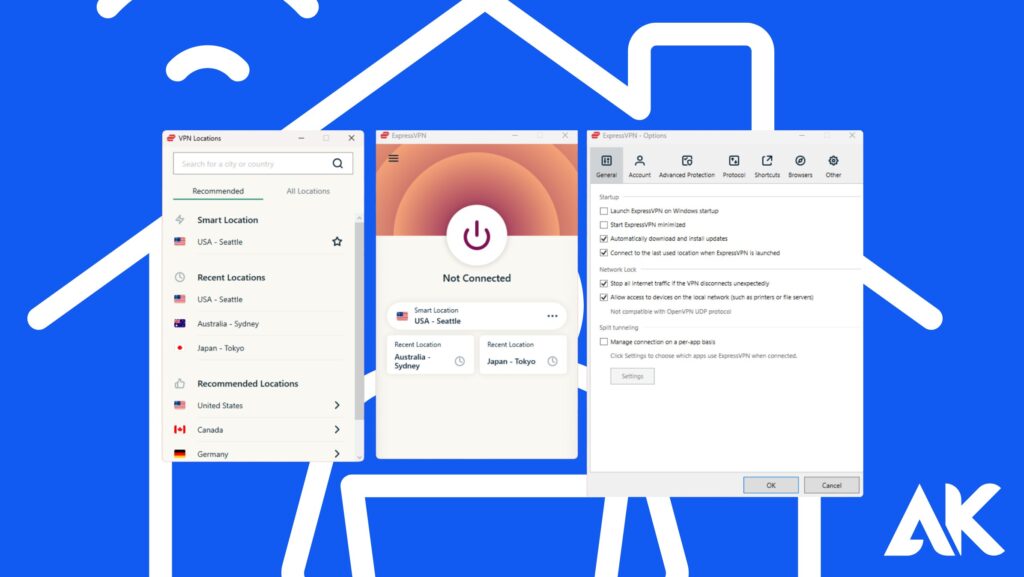Expand the Canada location list

click(x=337, y=430)
